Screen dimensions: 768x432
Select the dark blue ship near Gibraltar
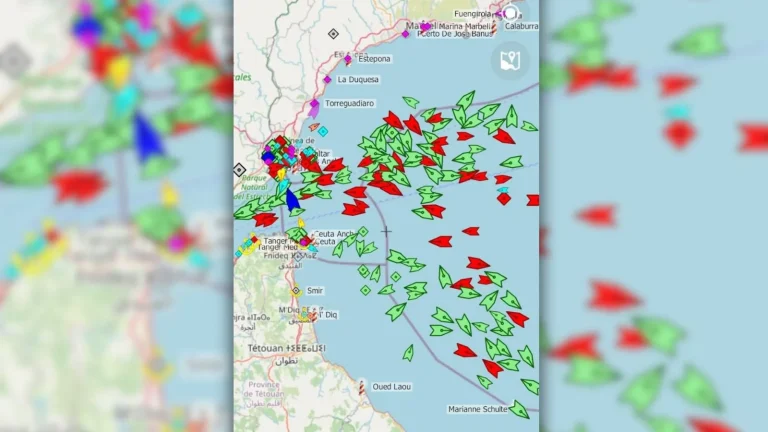[x=292, y=199]
